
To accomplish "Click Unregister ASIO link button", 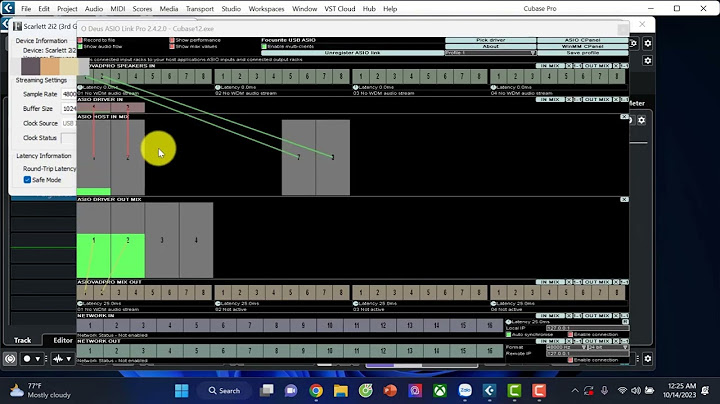I will tap(352, 53).
